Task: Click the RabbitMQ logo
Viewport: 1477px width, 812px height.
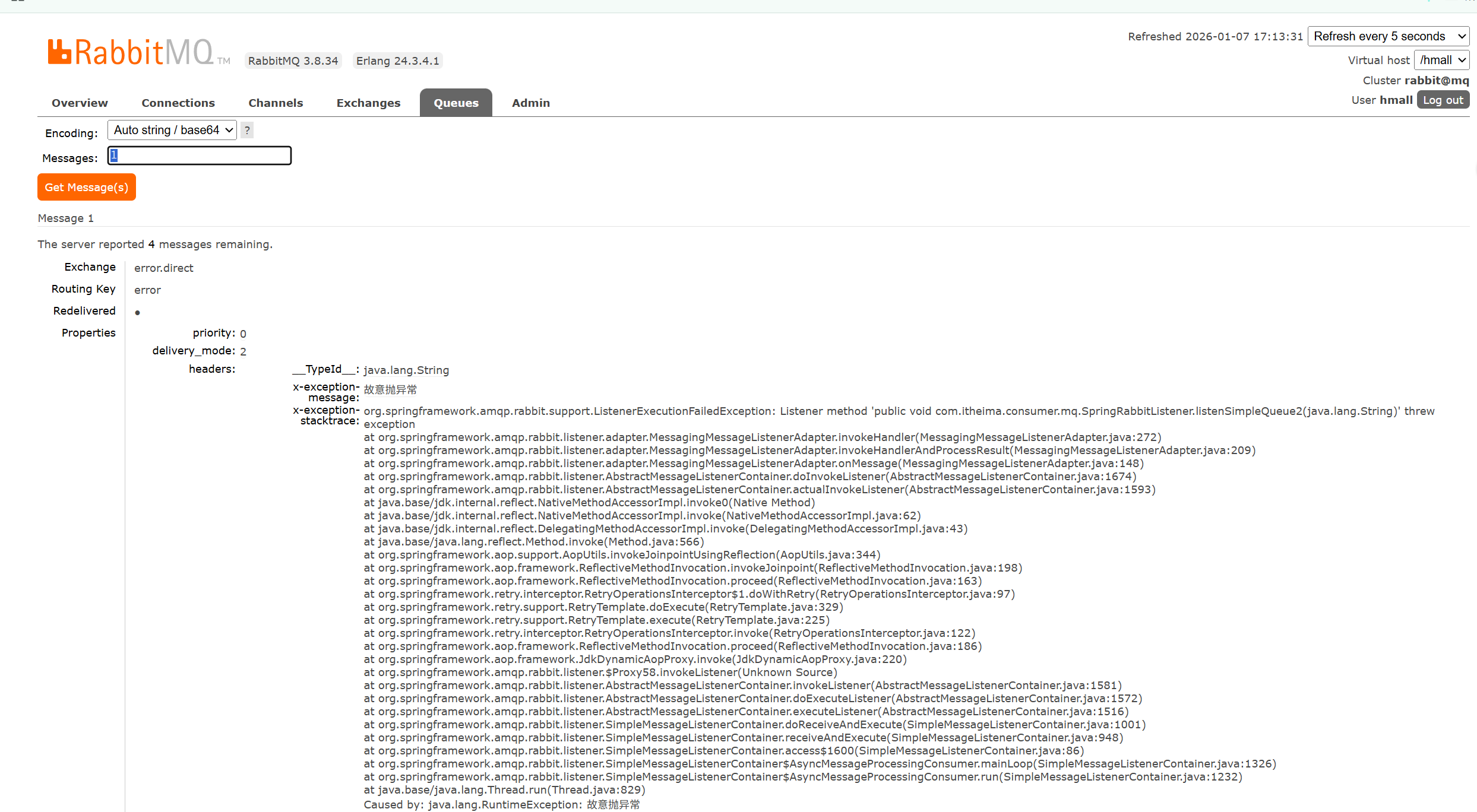Action: (131, 53)
